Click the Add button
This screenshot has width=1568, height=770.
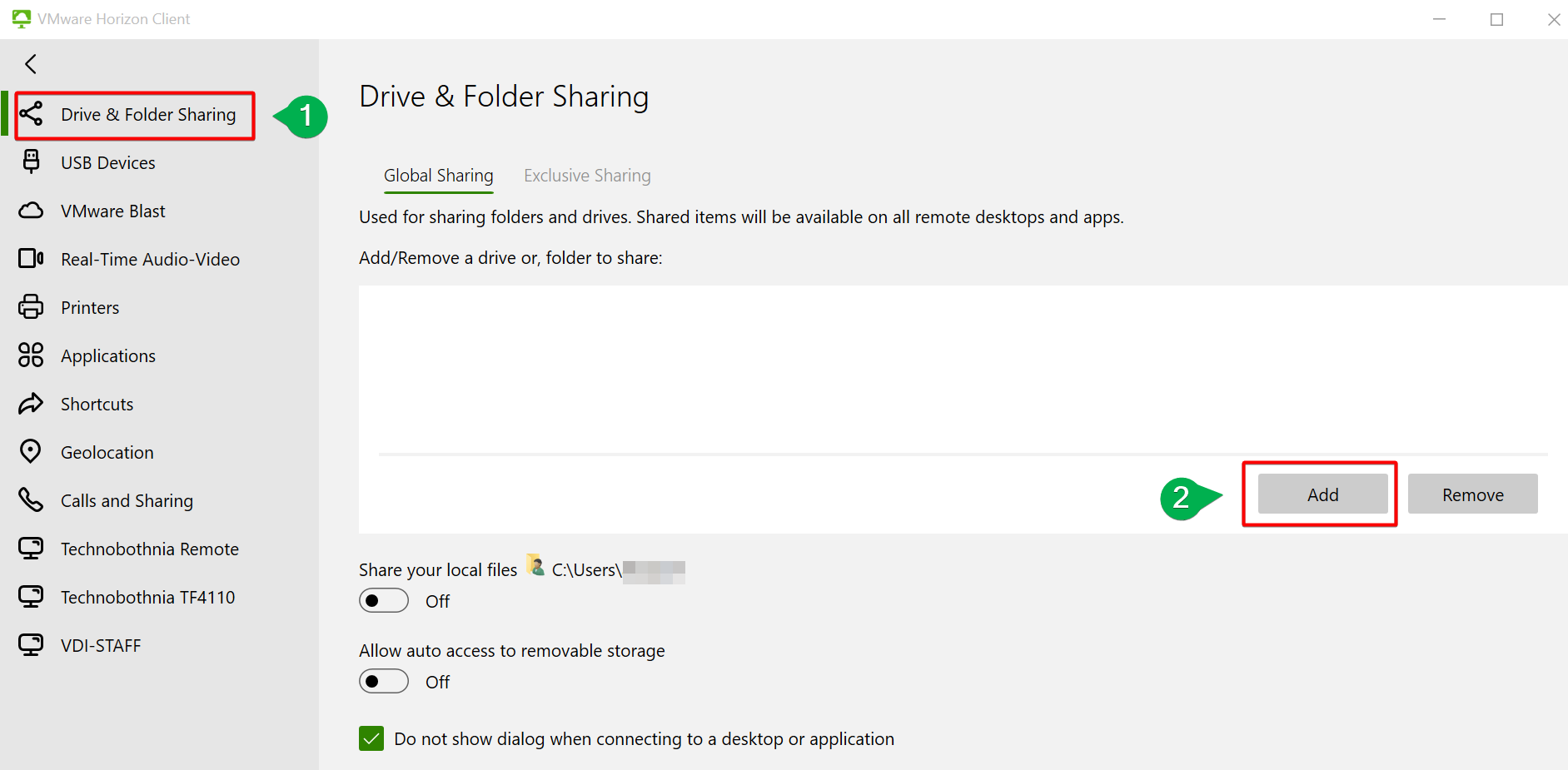[x=1322, y=494]
